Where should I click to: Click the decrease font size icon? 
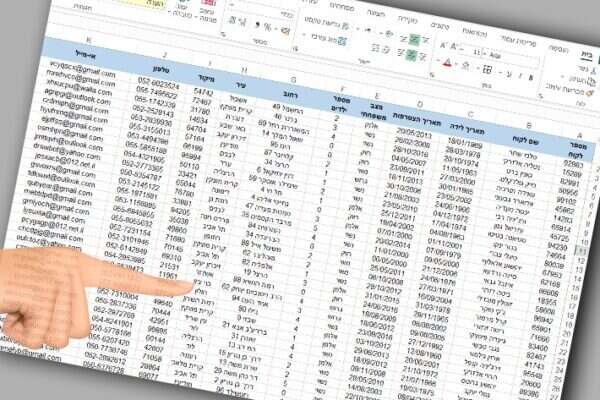pos(454,47)
